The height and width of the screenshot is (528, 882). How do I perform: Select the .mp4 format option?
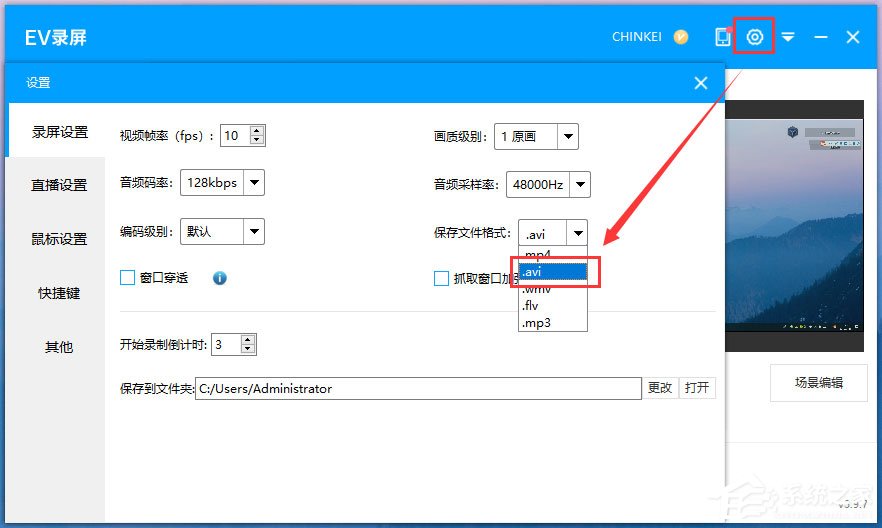point(552,255)
